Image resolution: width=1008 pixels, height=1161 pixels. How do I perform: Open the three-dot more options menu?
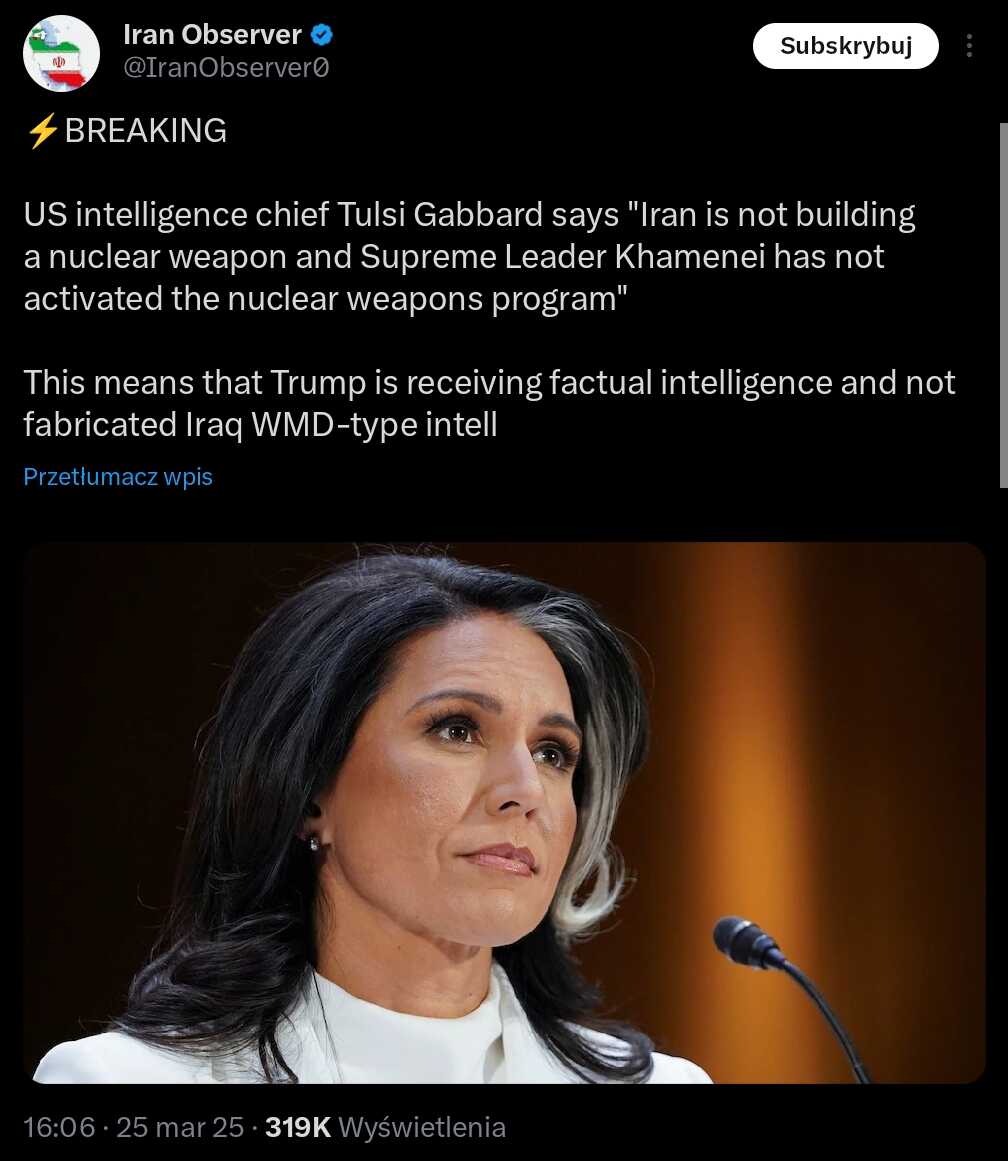click(x=969, y=46)
